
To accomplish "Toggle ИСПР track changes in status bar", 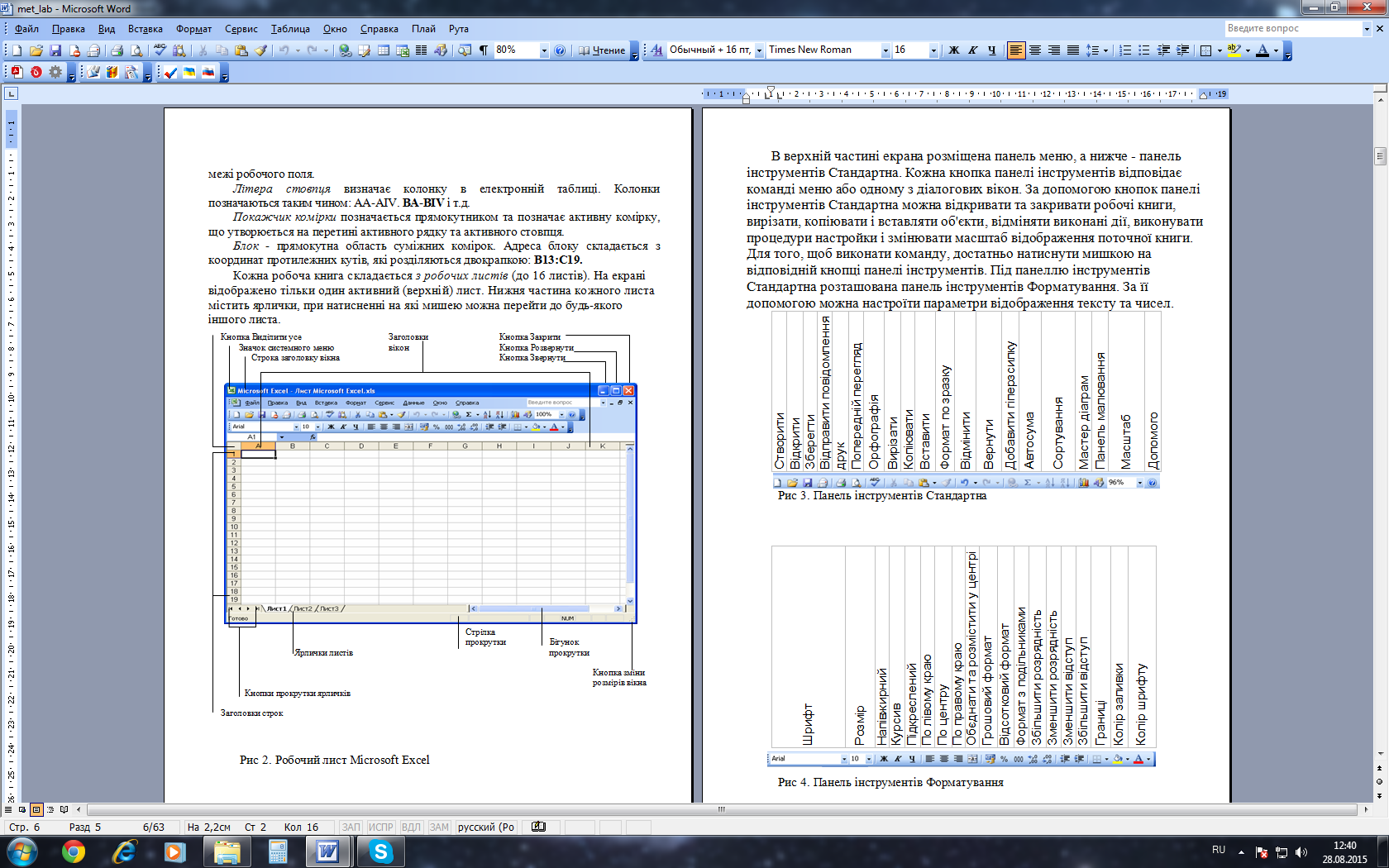I will pyautogui.click(x=380, y=827).
